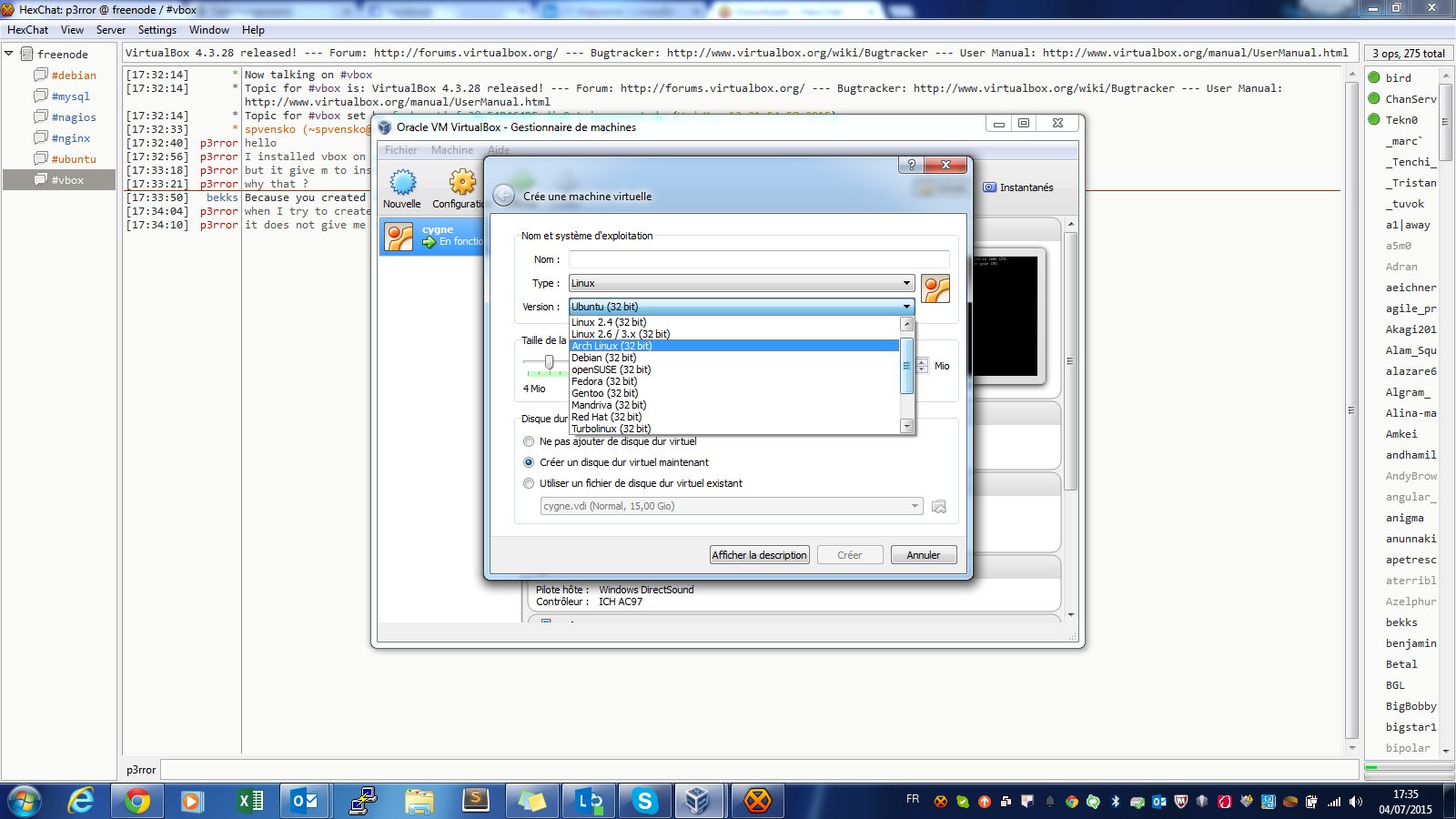This screenshot has width=1456, height=819.
Task: Open Google Chrome from the taskbar
Action: (x=137, y=801)
